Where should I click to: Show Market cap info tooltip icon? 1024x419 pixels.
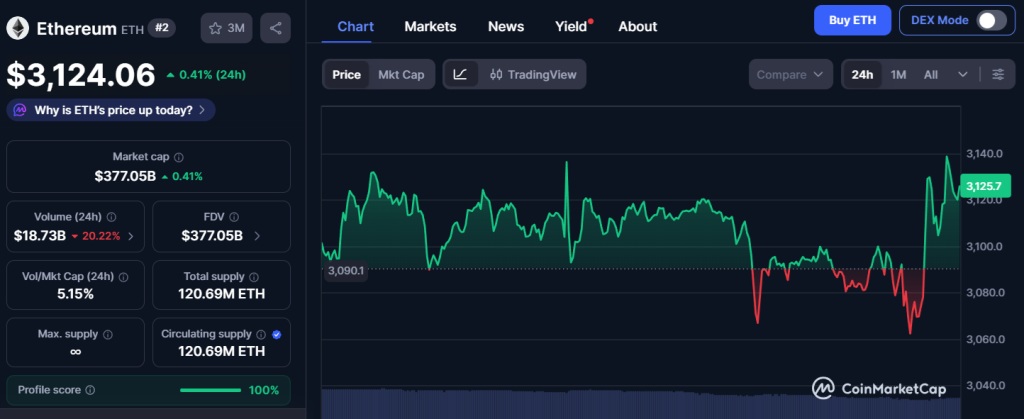tap(179, 157)
